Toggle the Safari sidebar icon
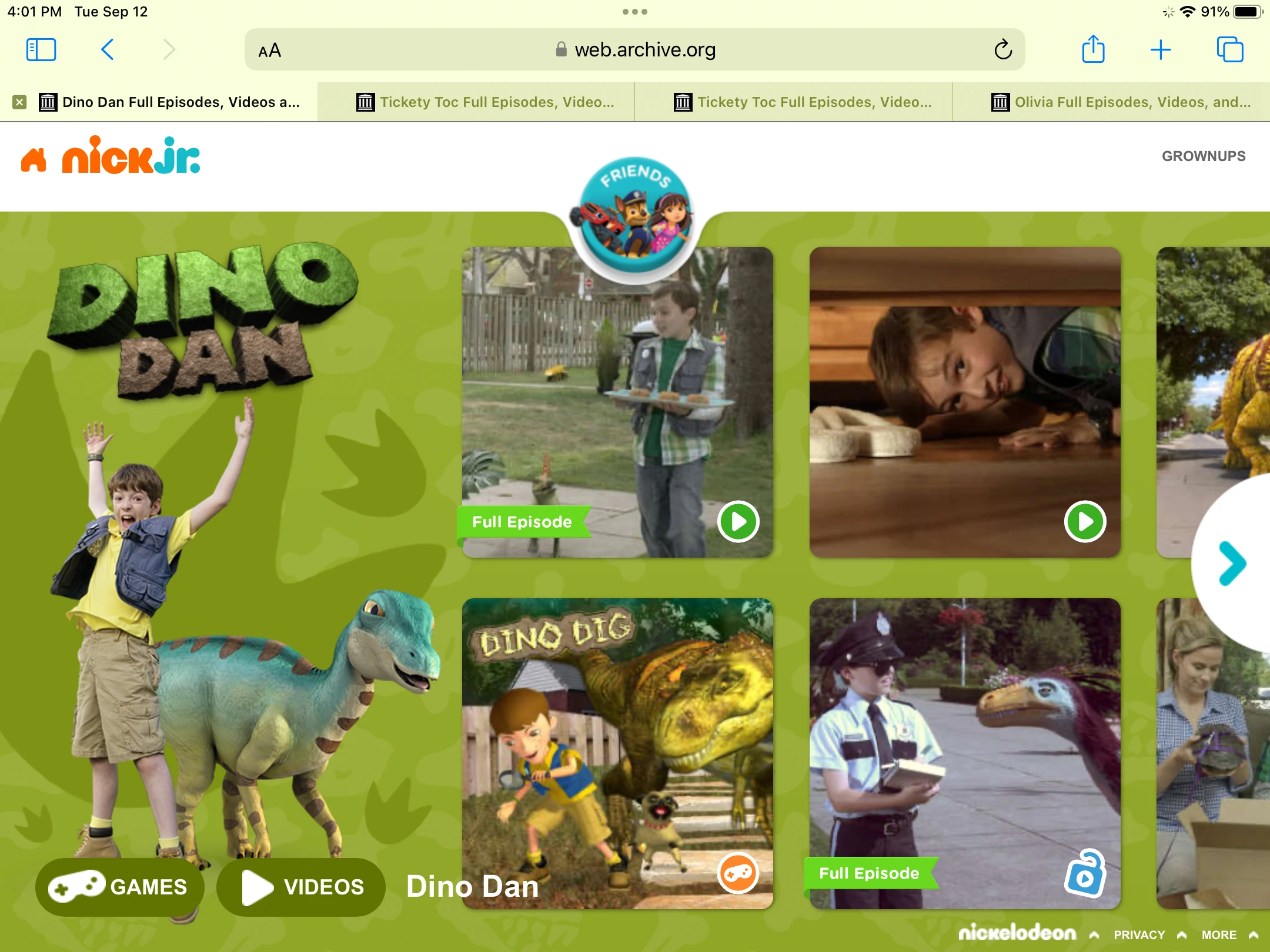 (x=41, y=50)
